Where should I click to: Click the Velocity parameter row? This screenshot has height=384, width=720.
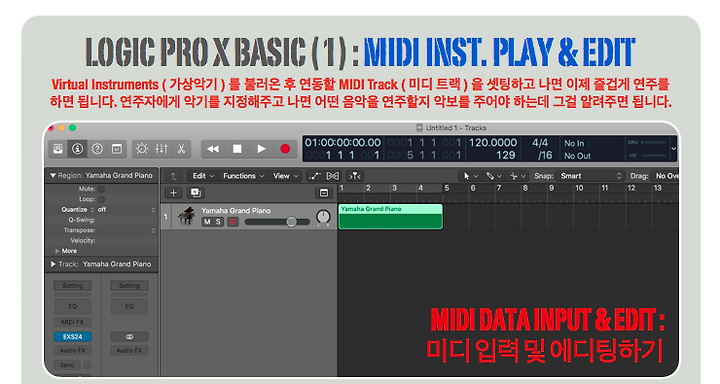coord(101,241)
